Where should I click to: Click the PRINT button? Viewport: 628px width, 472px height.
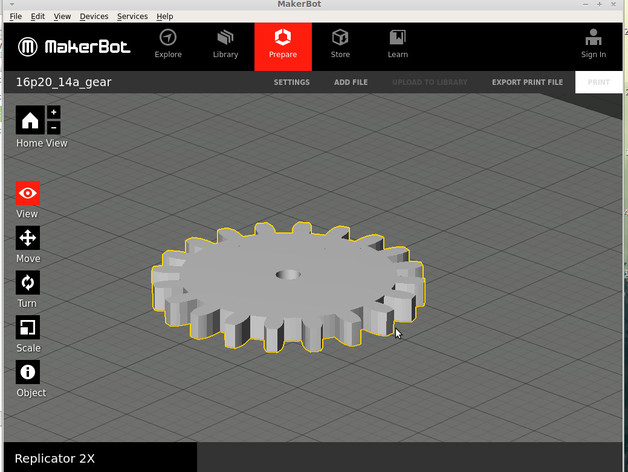click(599, 82)
